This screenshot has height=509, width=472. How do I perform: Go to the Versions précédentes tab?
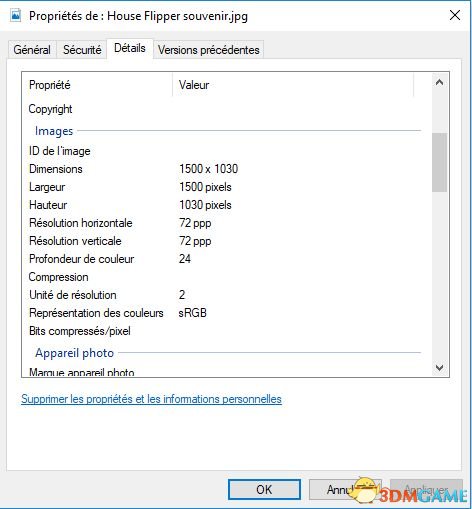(x=209, y=50)
